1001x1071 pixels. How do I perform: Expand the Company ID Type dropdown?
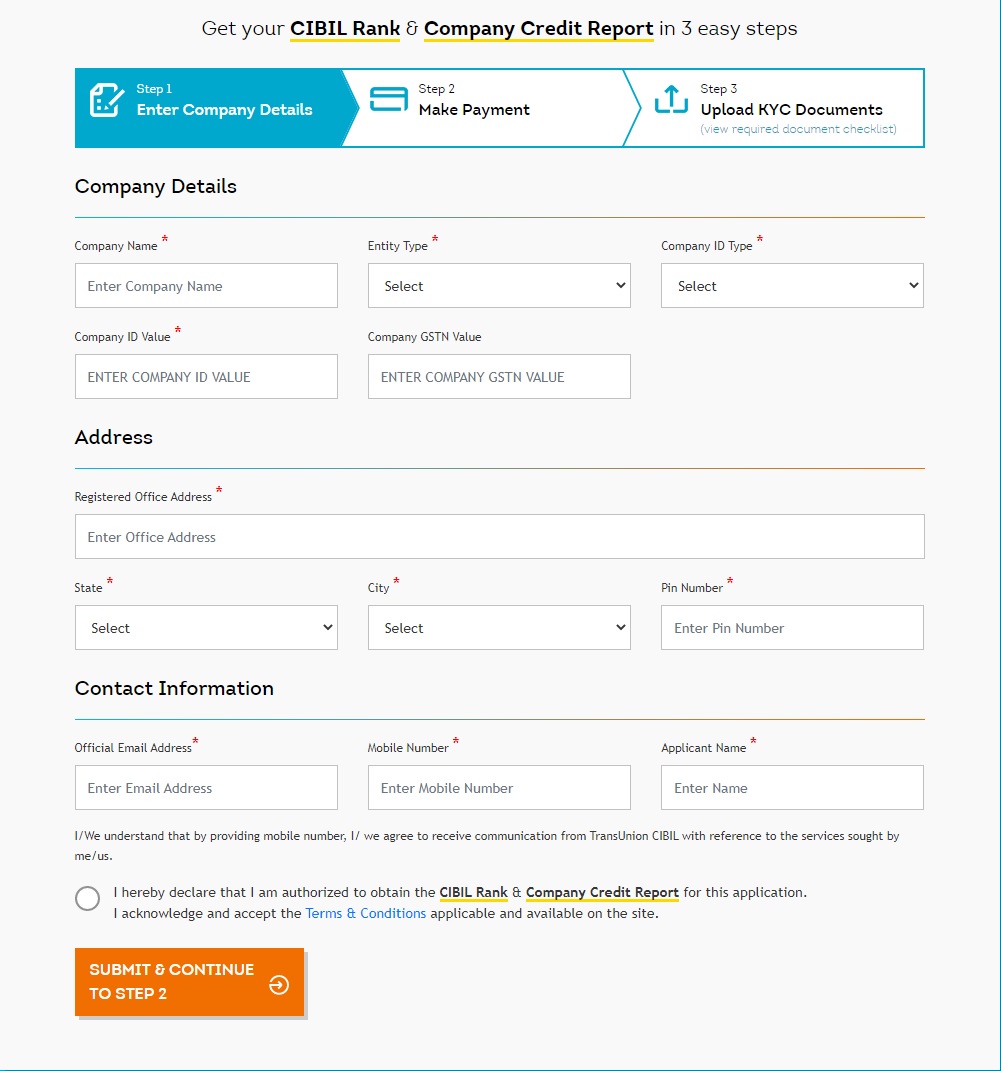click(792, 286)
